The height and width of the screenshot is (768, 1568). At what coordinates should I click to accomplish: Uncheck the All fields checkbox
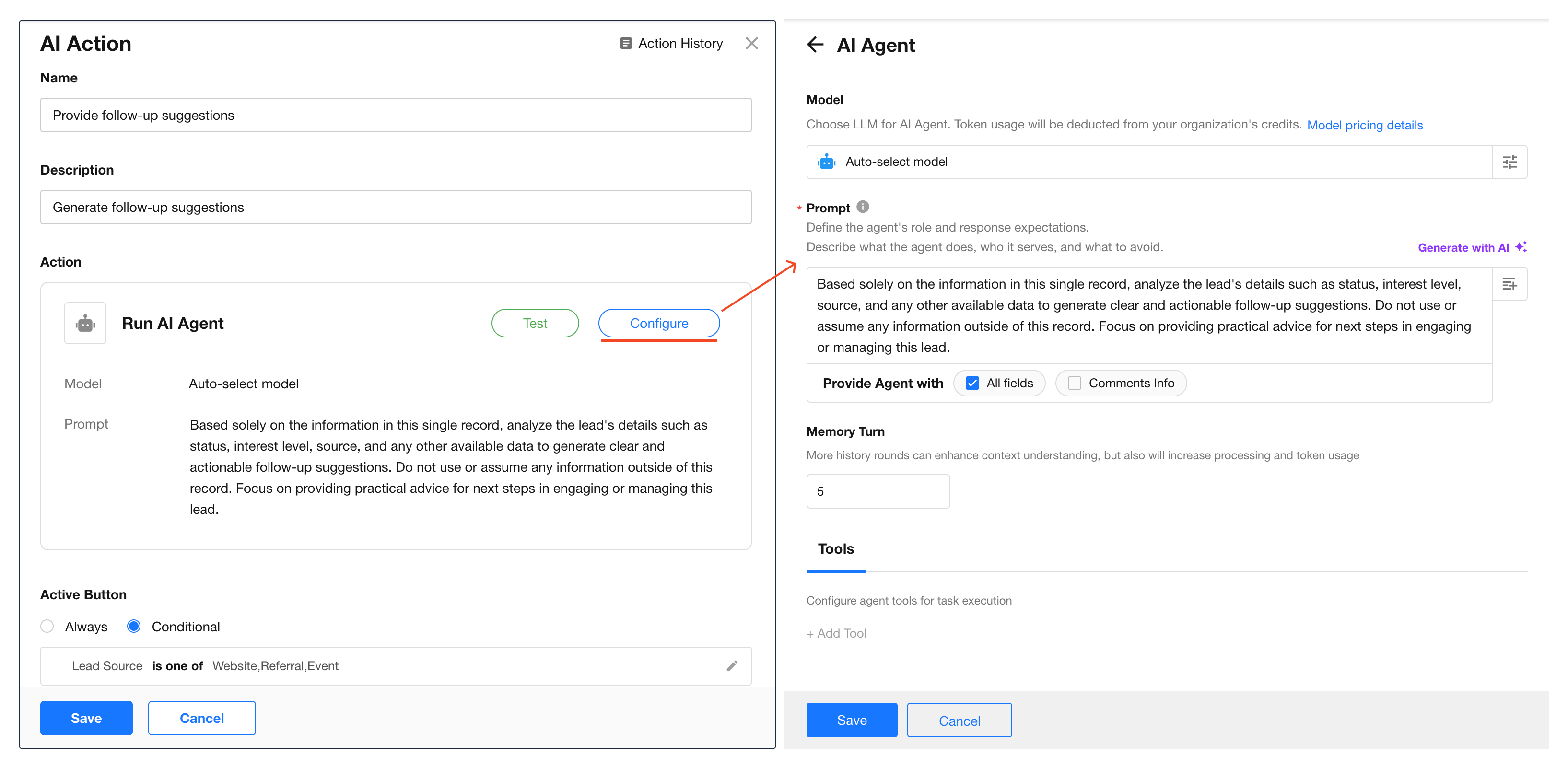click(972, 383)
